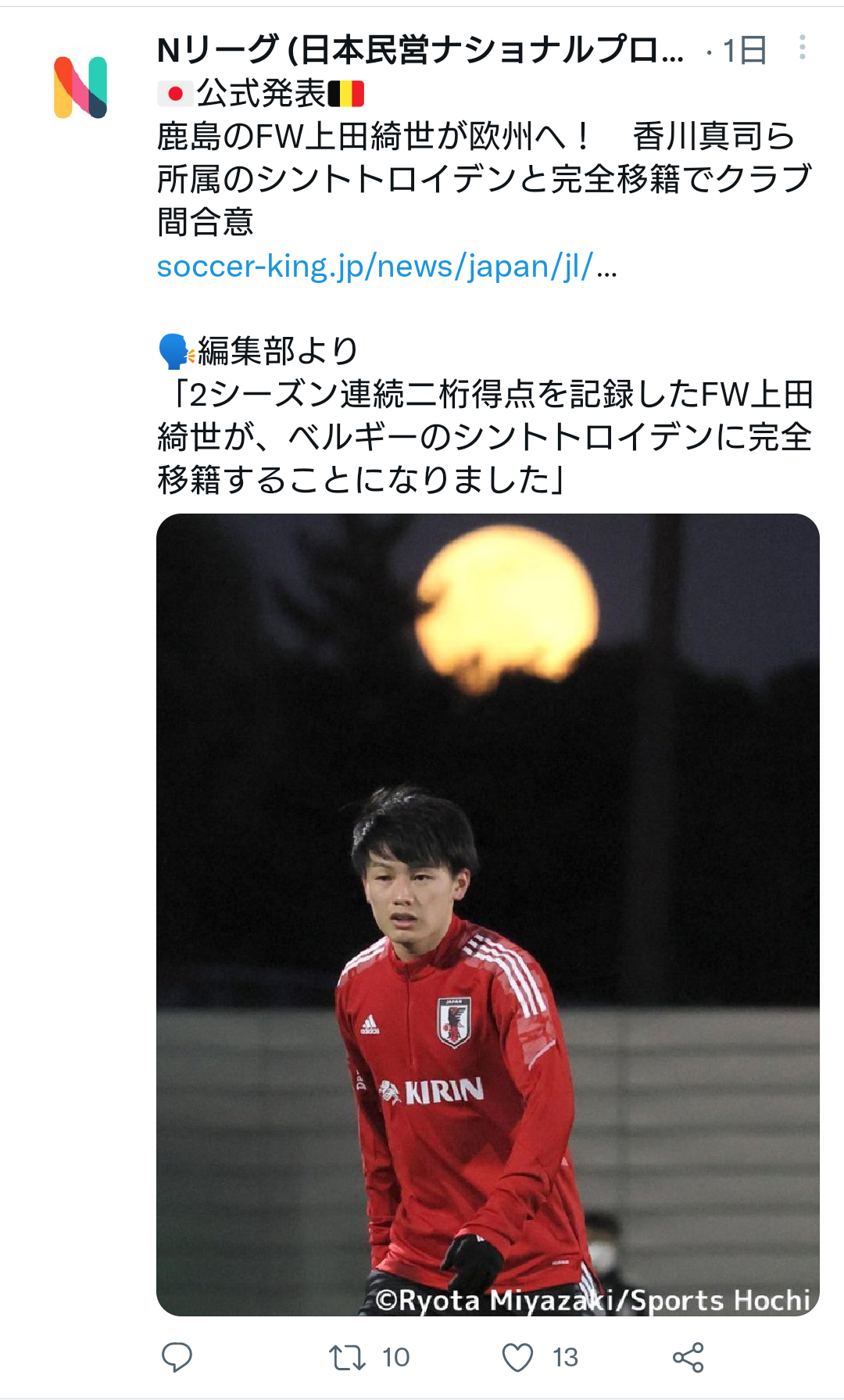Open the three-dot tweet options menu
The height and width of the screenshot is (1400, 844).
click(x=802, y=48)
